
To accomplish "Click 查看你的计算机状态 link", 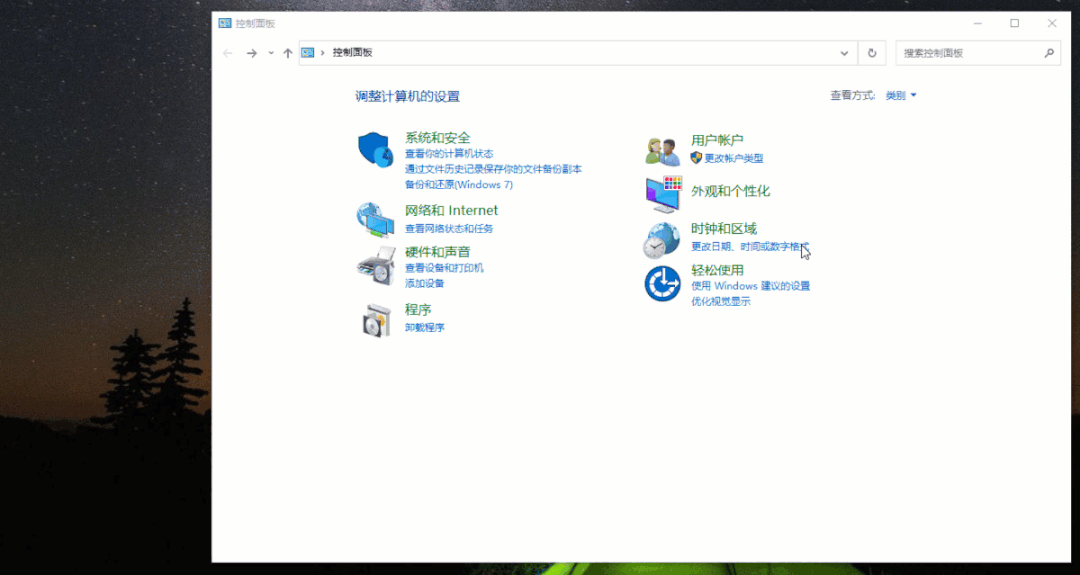I will tap(449, 154).
